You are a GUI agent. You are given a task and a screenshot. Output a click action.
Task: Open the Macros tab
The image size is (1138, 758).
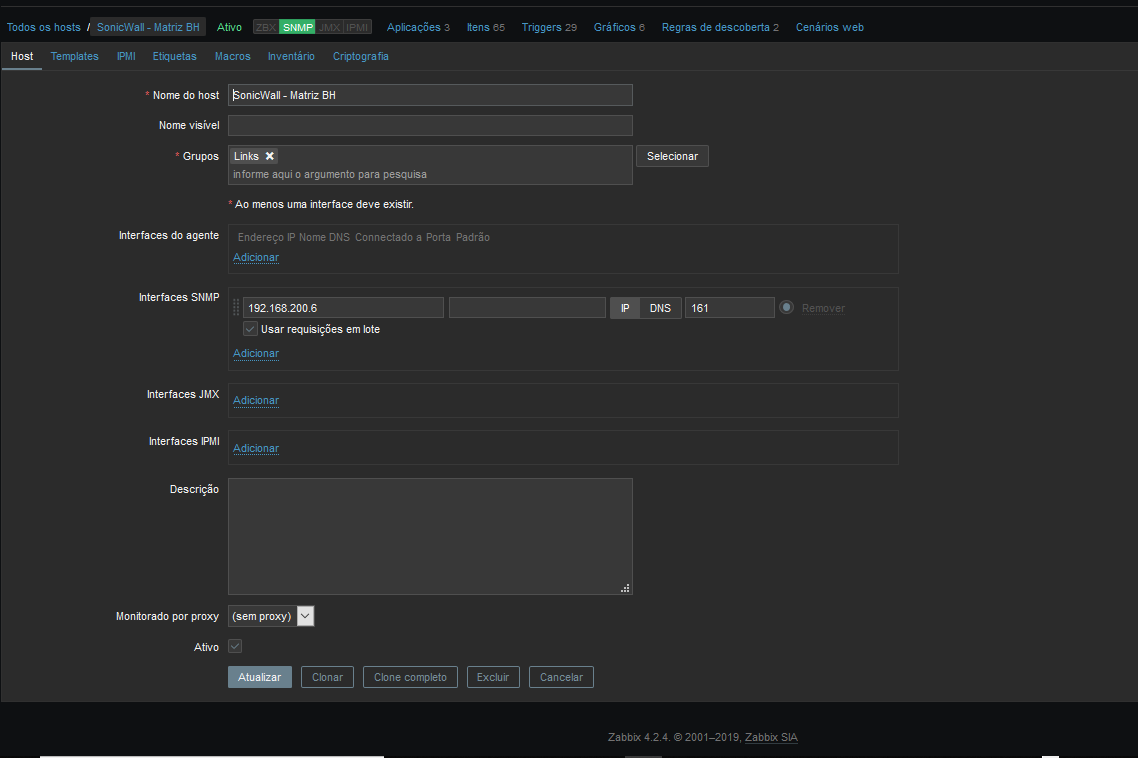click(232, 56)
